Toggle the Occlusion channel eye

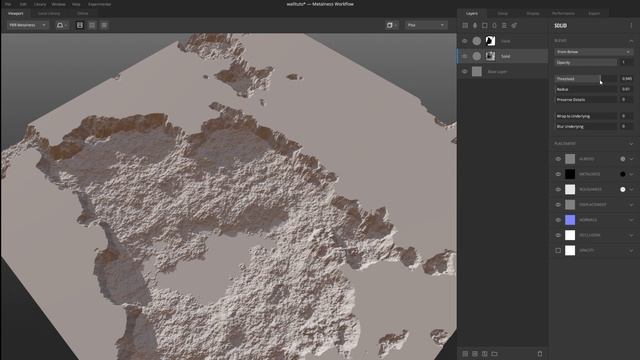point(558,235)
